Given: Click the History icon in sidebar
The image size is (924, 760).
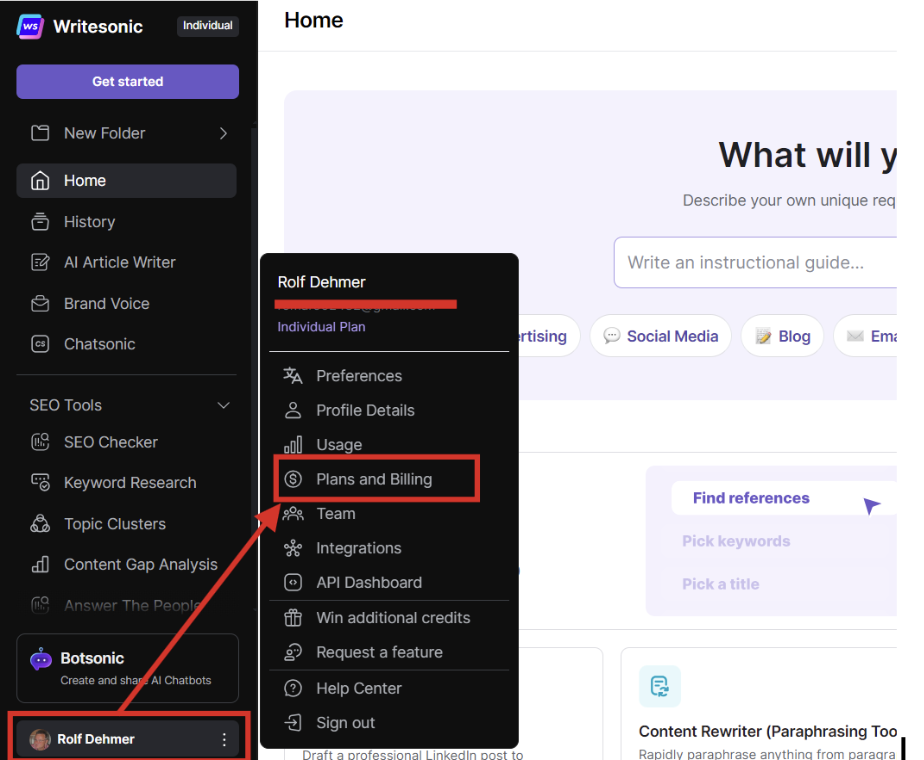Looking at the screenshot, I should [40, 222].
